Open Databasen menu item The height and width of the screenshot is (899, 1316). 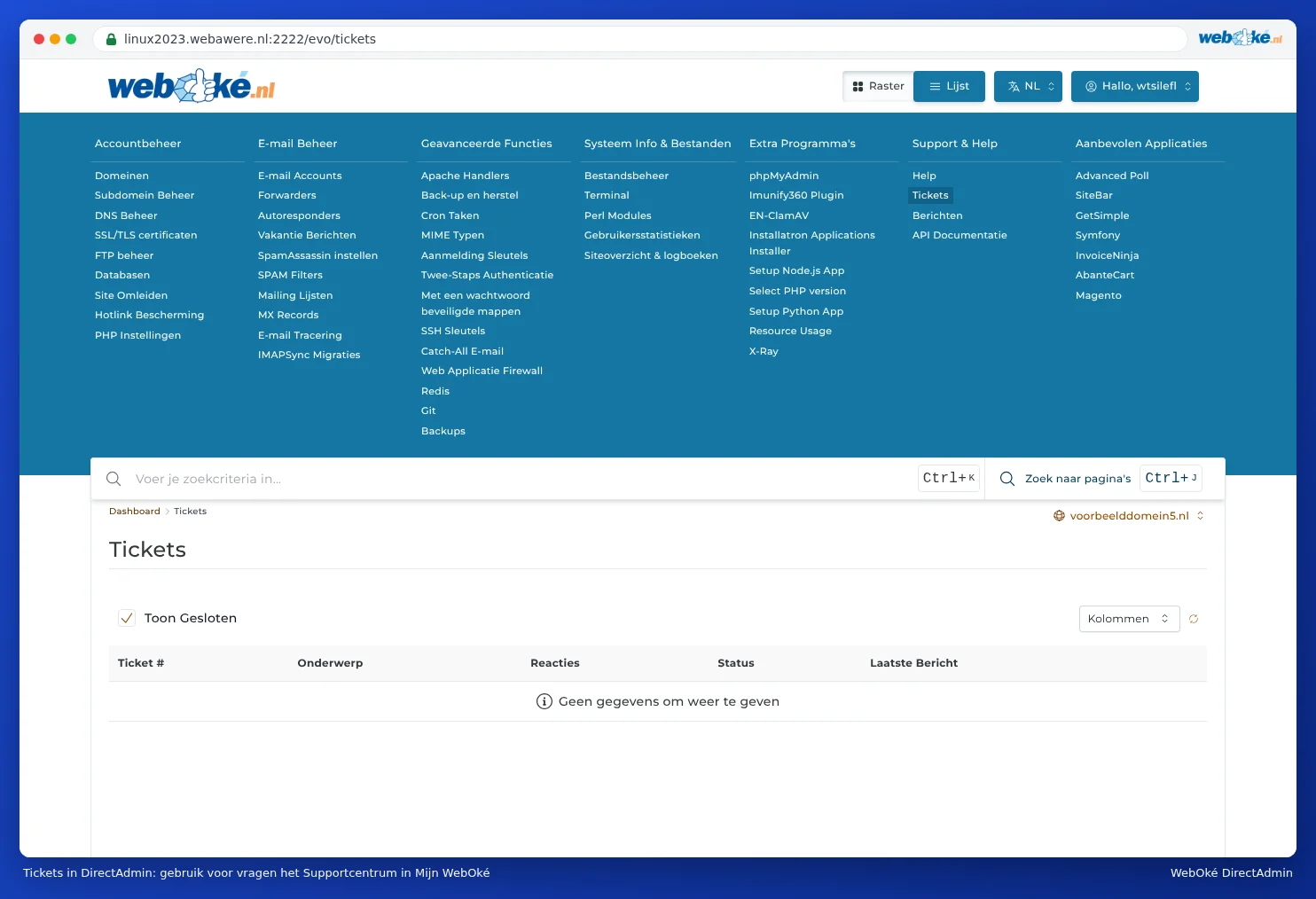coord(122,275)
